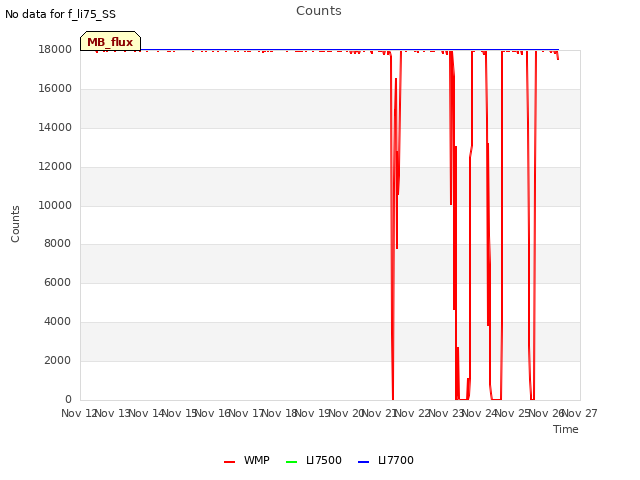Click the vertical 'Counts' y-axis label
The height and width of the screenshot is (480, 640).
click(15, 224)
